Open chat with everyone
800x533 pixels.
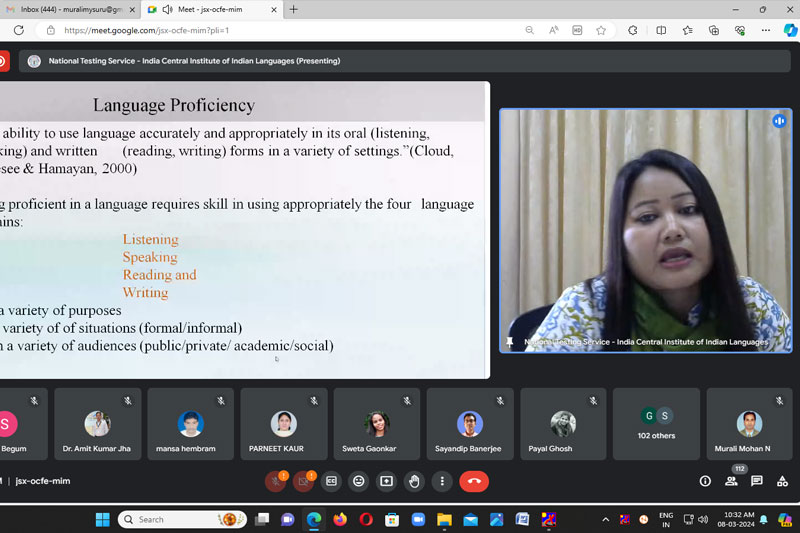point(757,481)
